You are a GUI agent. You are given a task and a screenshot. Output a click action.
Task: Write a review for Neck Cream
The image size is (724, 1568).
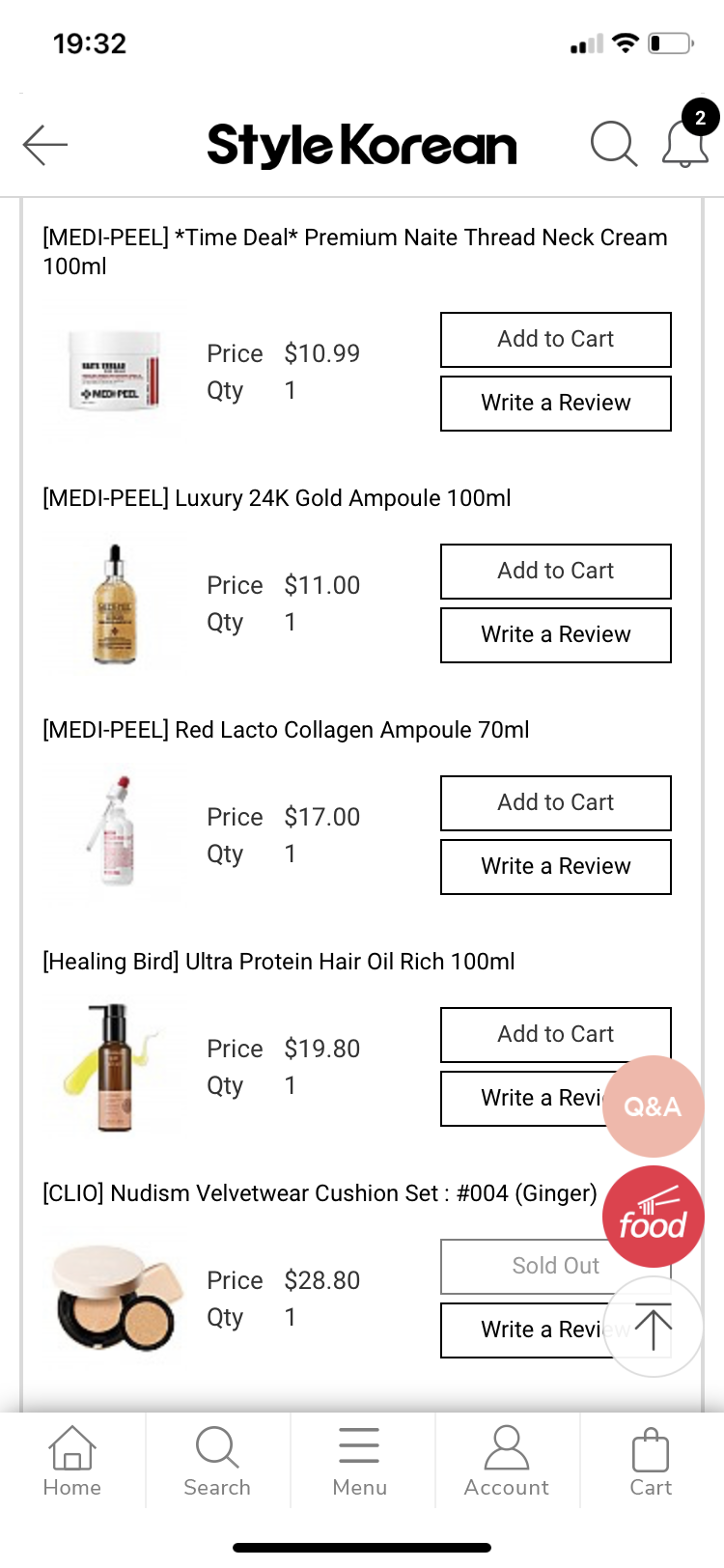click(556, 404)
